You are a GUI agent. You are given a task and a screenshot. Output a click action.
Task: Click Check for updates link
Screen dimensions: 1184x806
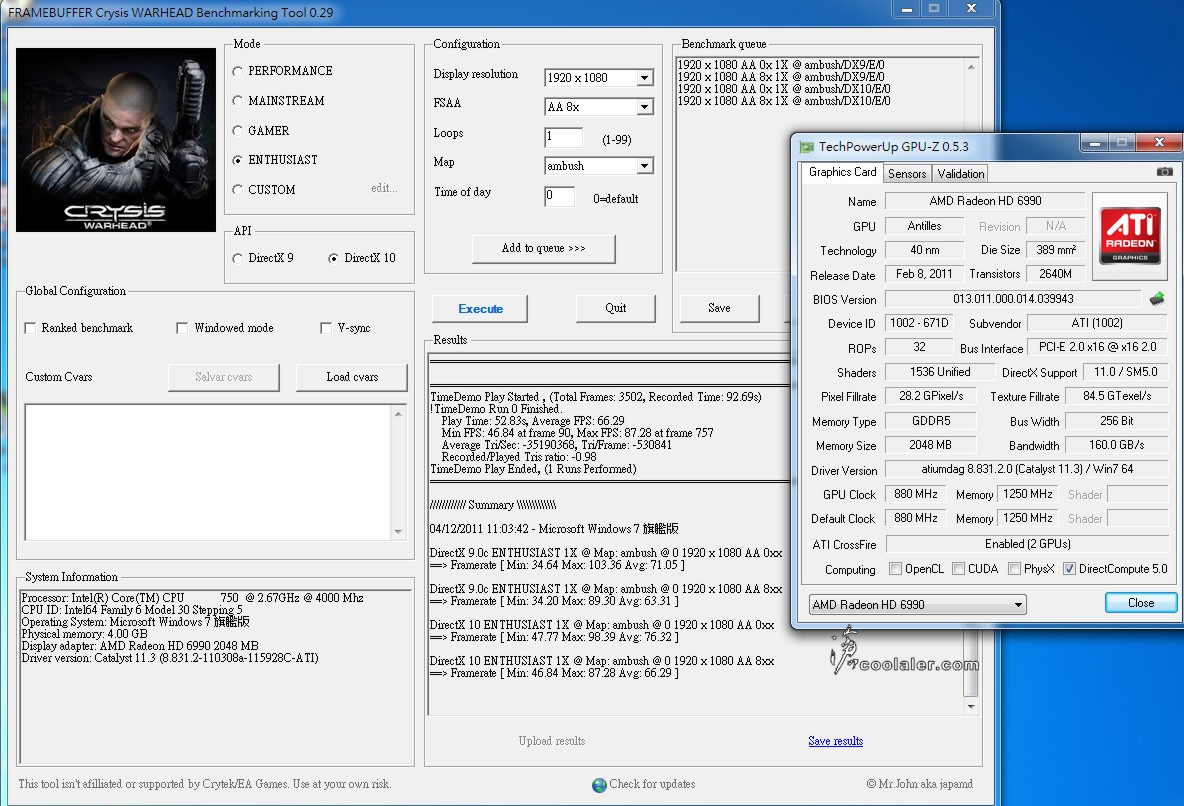point(652,784)
